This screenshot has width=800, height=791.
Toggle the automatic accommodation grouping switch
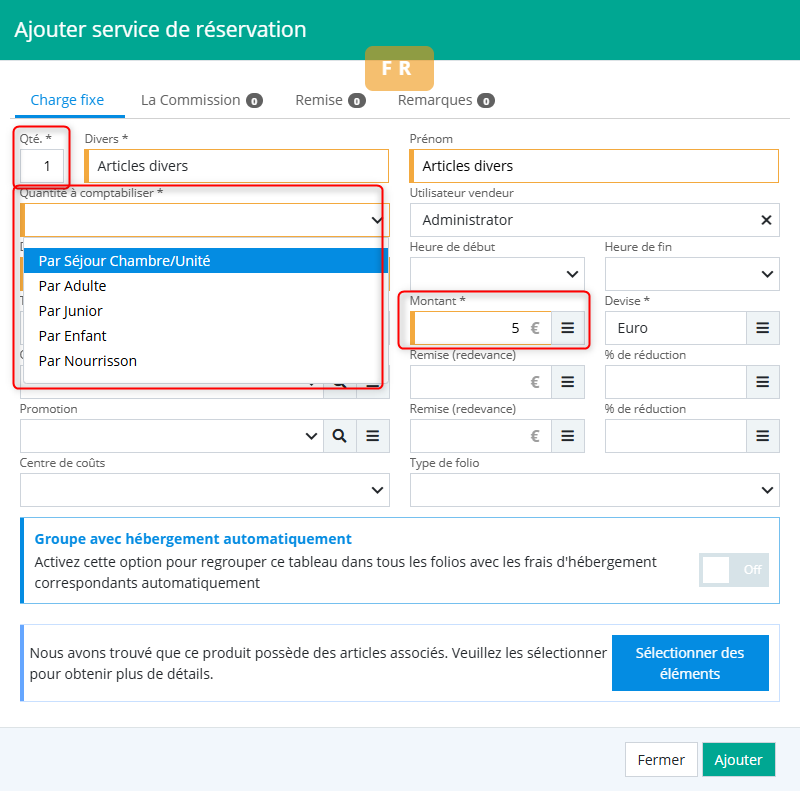tap(734, 569)
